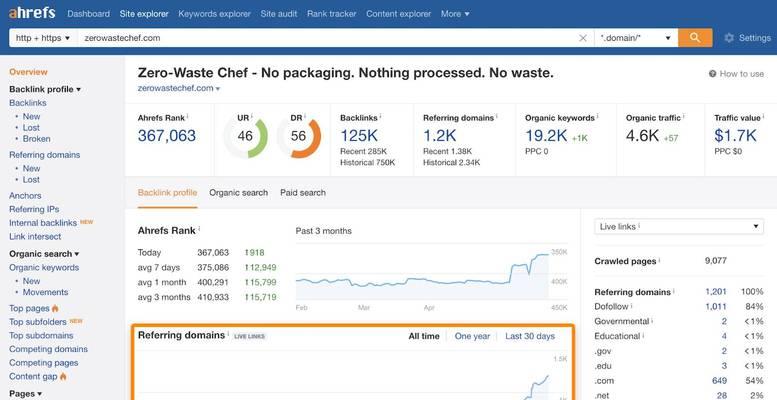
Task: Open Site audit in top navigation
Action: tap(279, 14)
